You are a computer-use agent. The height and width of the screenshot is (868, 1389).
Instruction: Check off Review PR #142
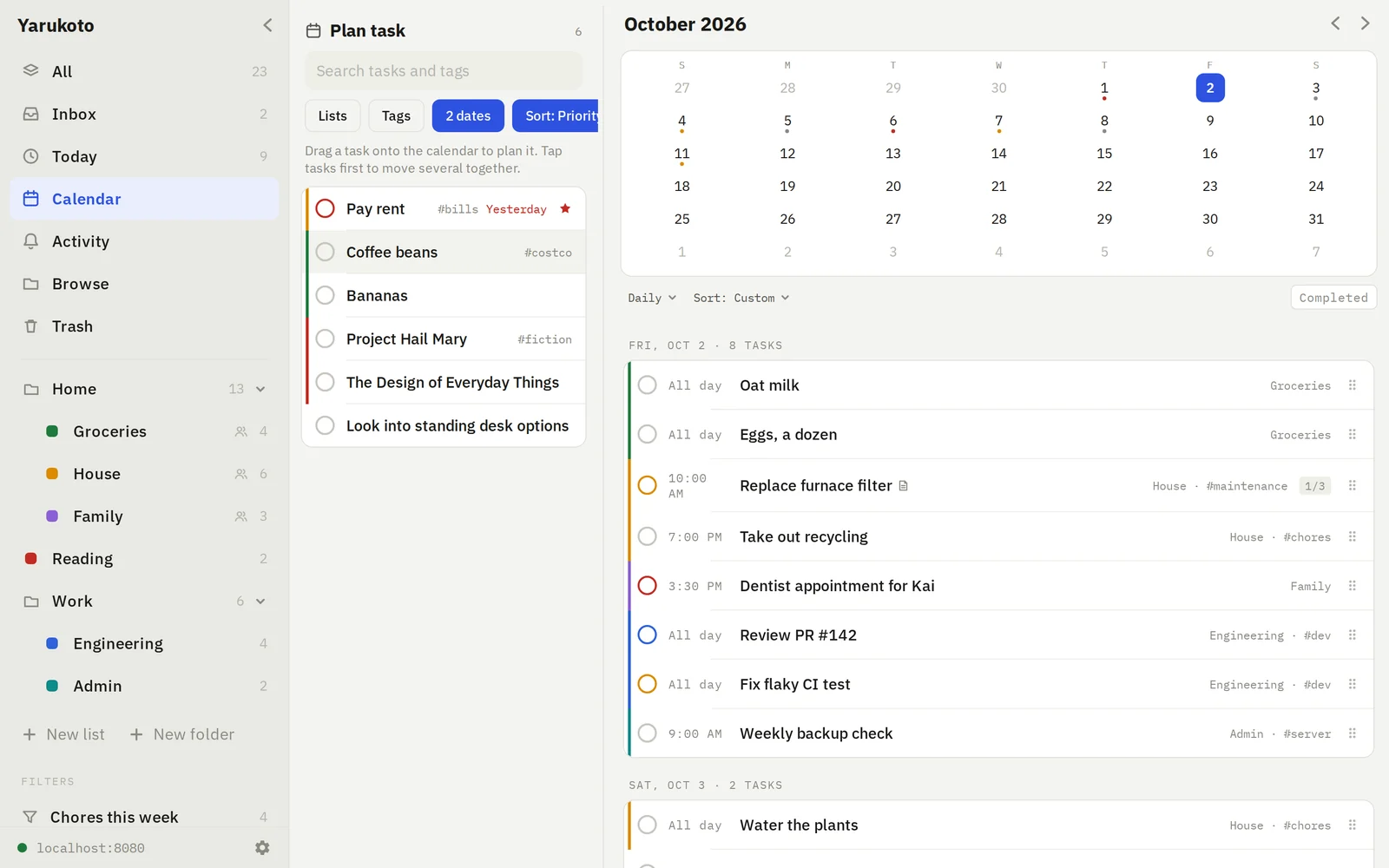pyautogui.click(x=647, y=635)
